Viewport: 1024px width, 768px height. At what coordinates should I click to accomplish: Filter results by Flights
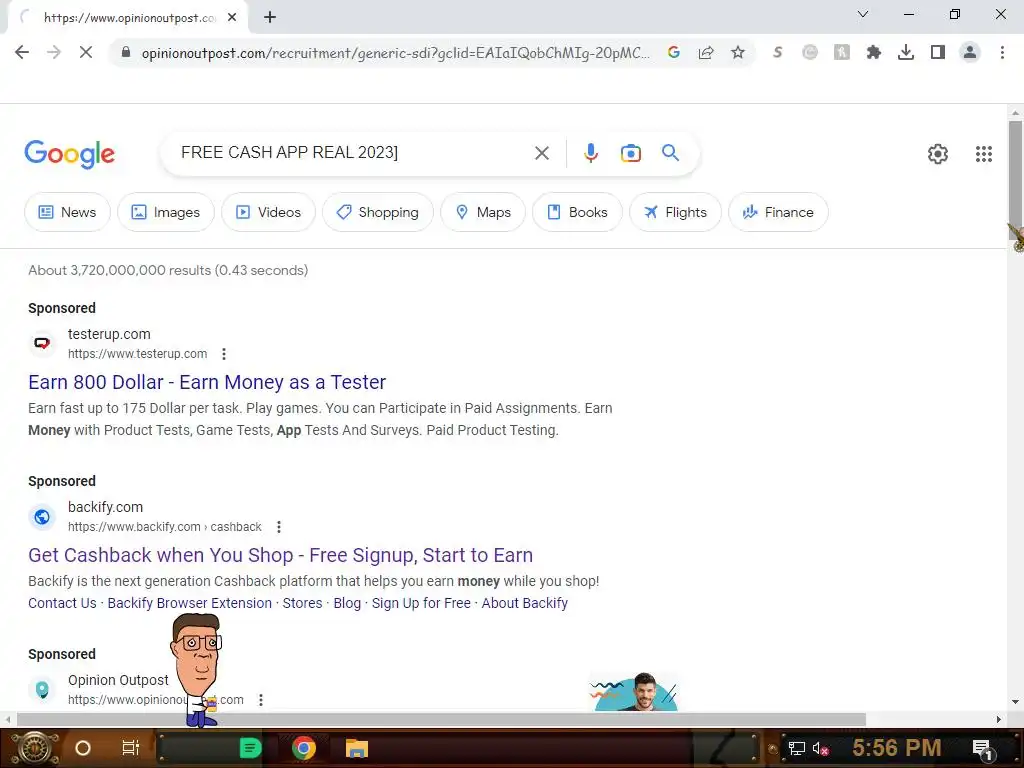click(x=675, y=212)
